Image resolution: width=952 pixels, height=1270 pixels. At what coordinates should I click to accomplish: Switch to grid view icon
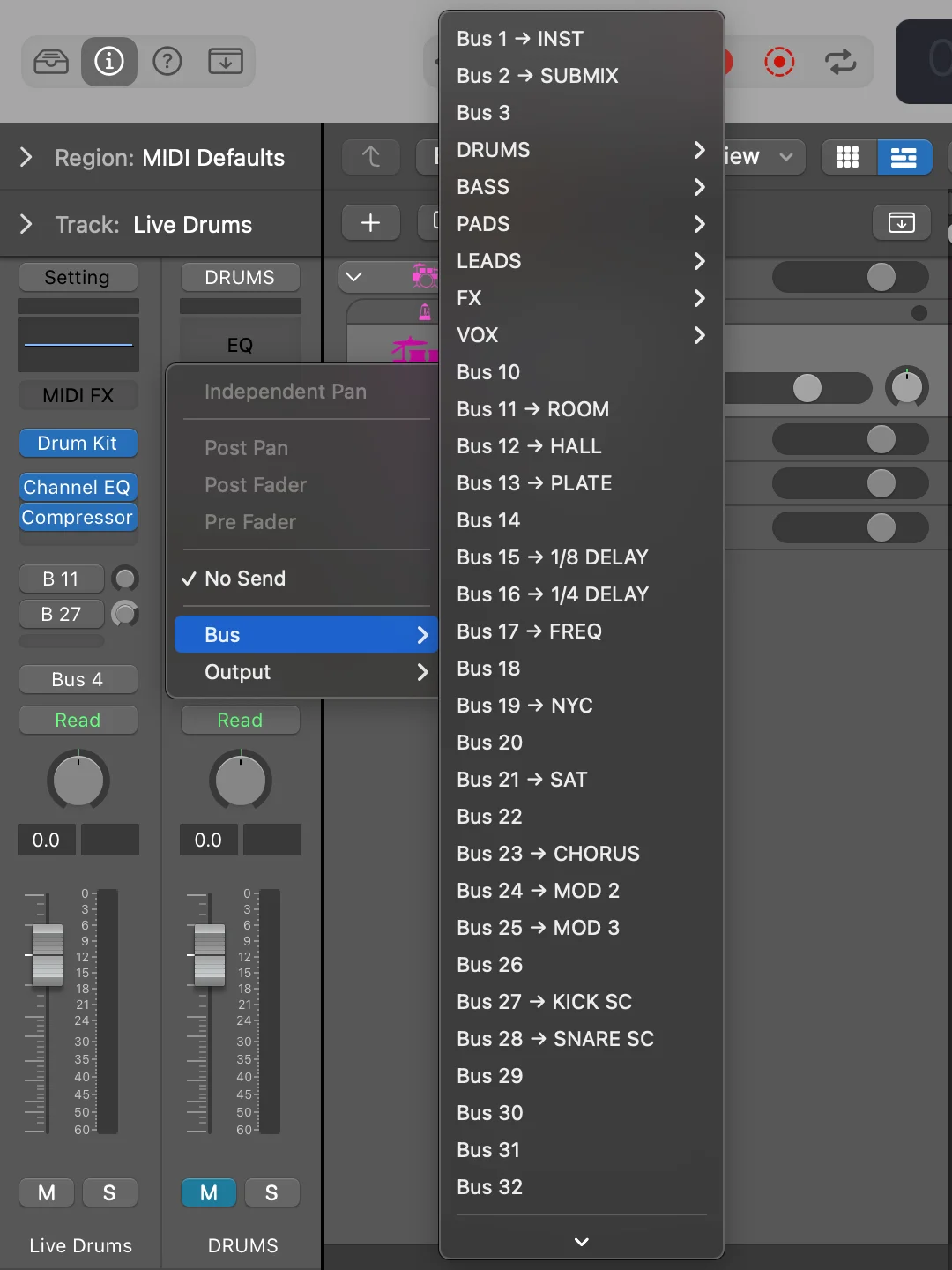[x=848, y=158]
